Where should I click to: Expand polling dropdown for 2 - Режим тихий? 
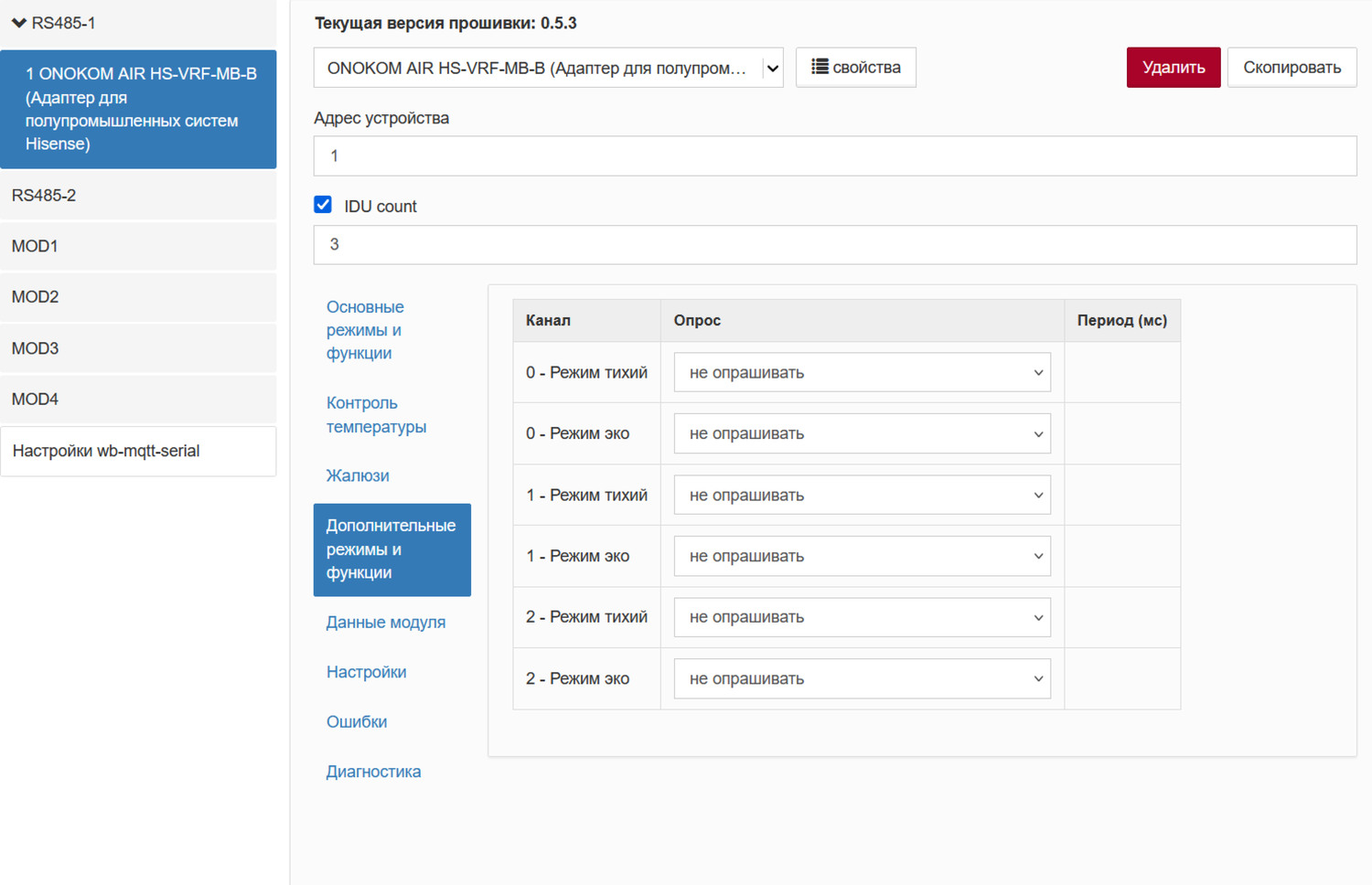(x=861, y=618)
